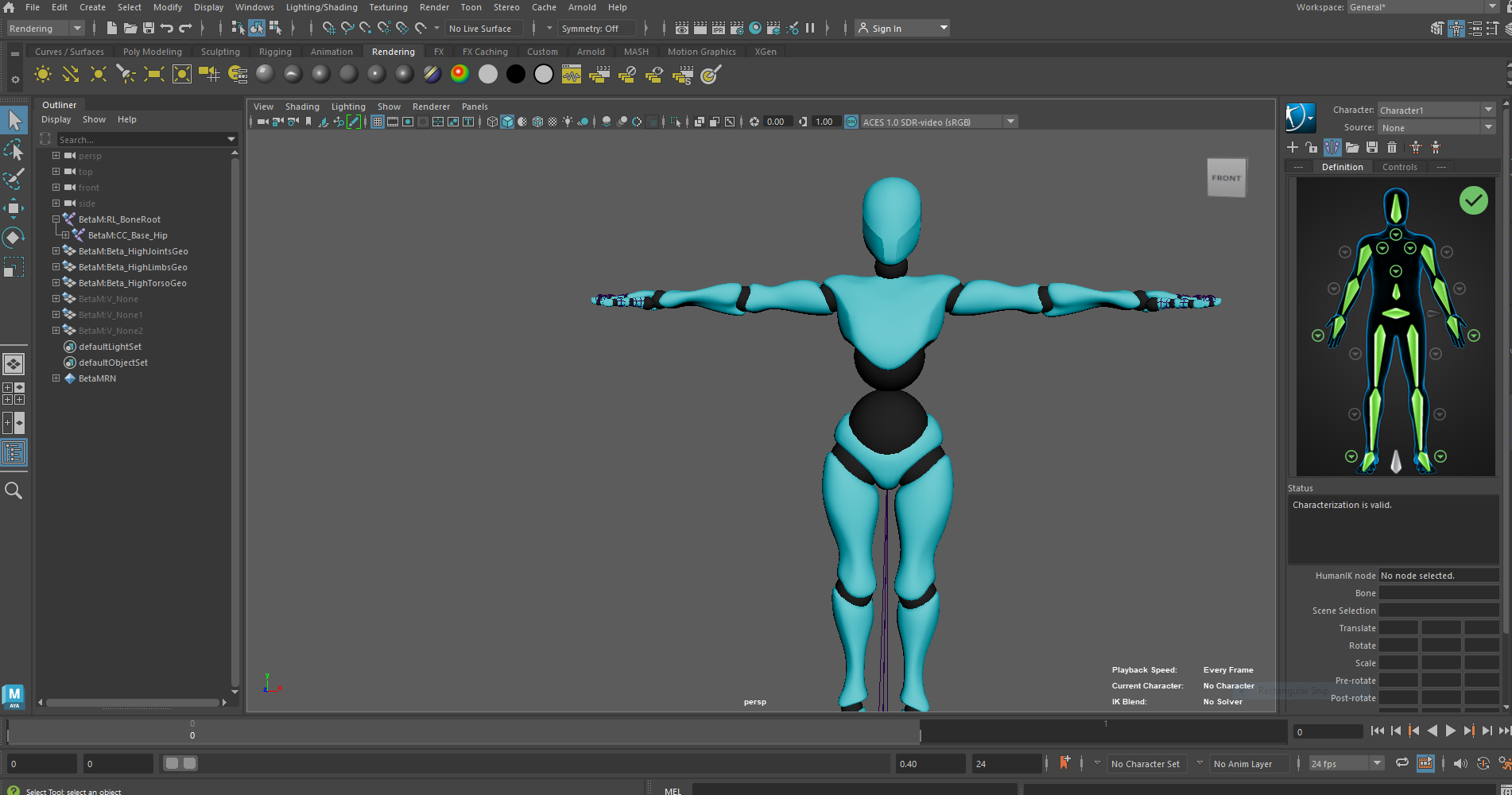
Task: Click on the time slider track
Action: click(x=556, y=731)
